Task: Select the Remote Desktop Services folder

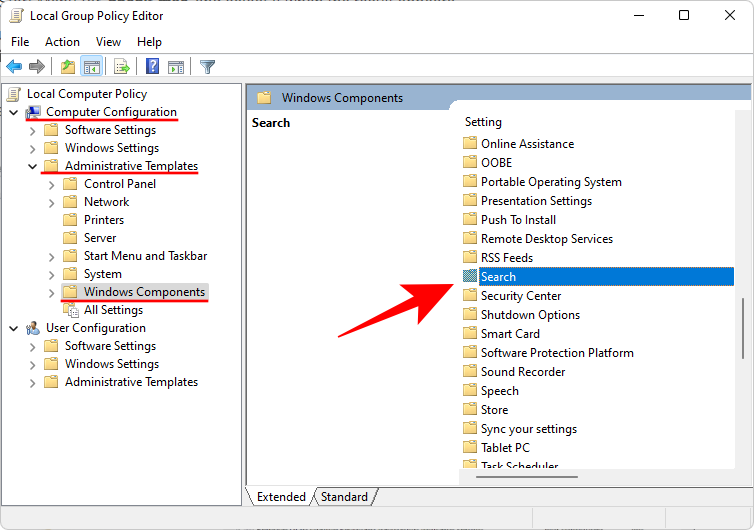Action: pyautogui.click(x=546, y=239)
